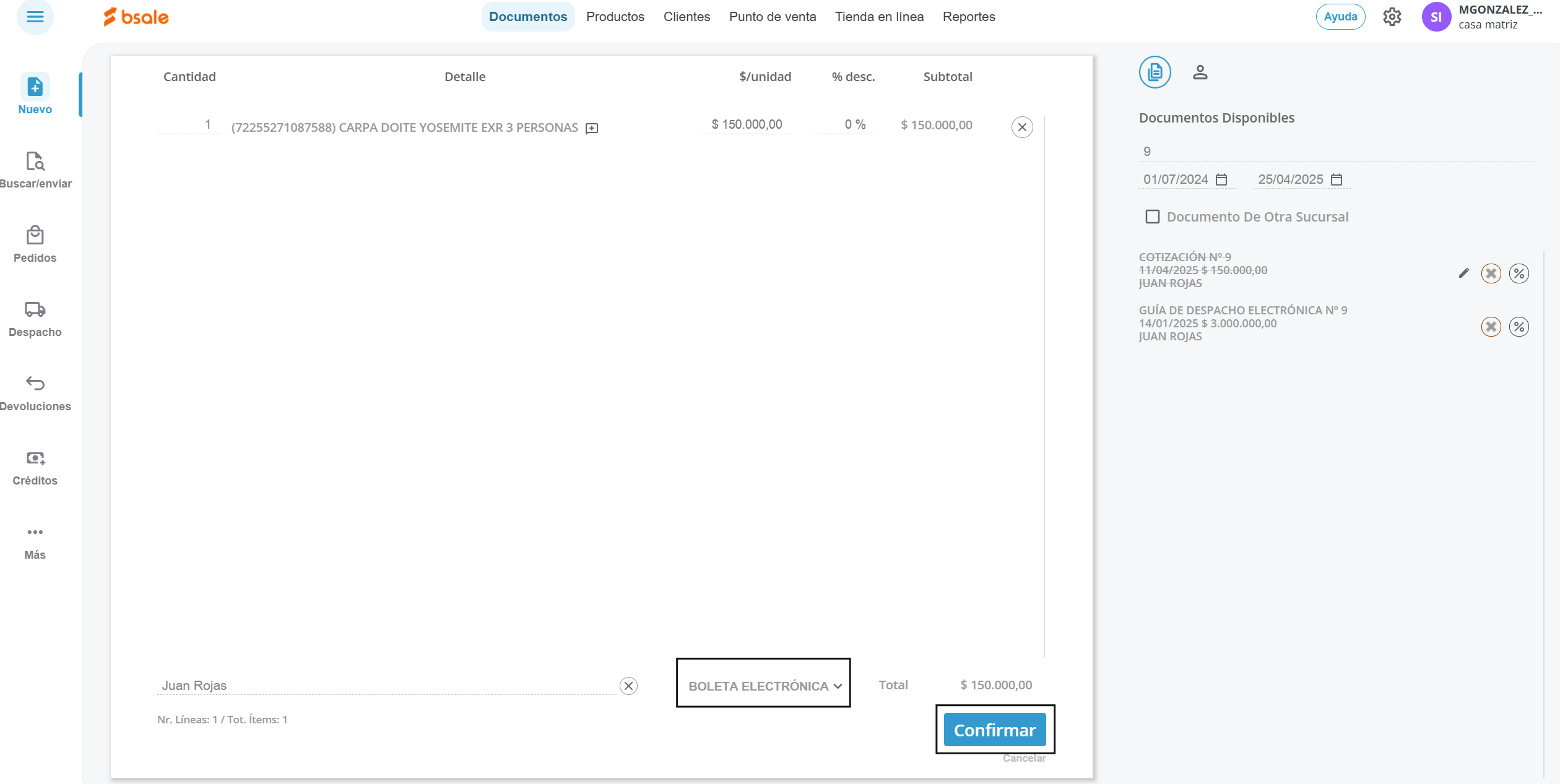Open Devoluciones section
The height and width of the screenshot is (784, 1560).
pos(35,384)
